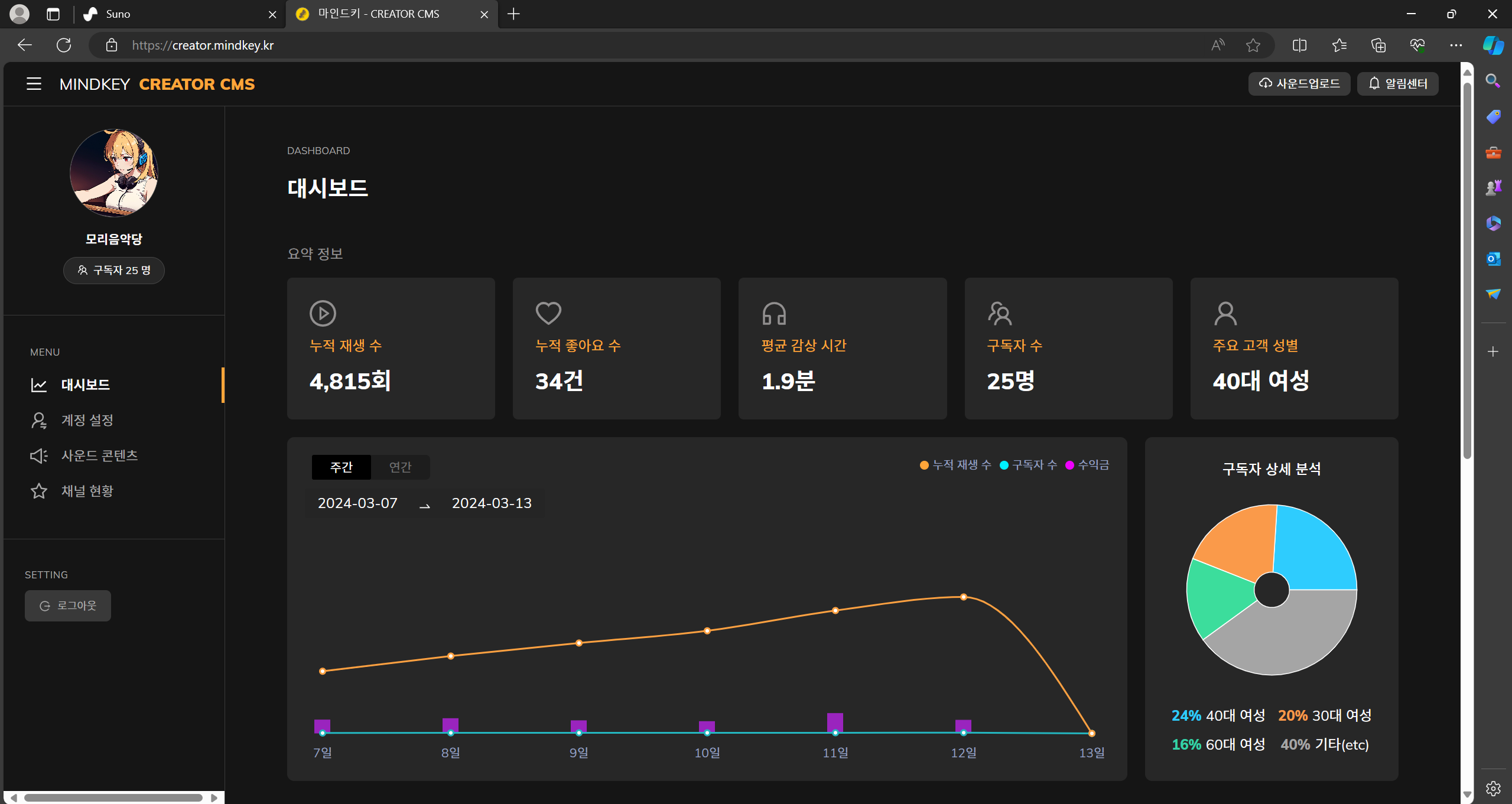Open the end date 2024-03-13 picker
The image size is (1512, 804).
point(492,503)
